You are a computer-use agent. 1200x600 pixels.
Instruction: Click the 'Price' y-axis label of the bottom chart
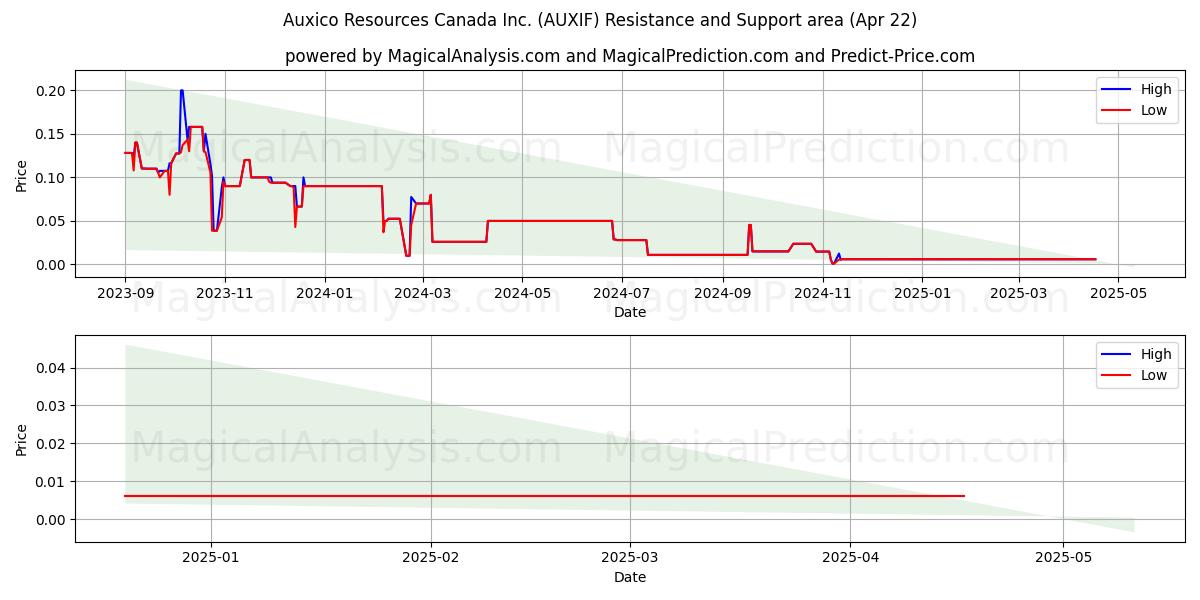(22, 439)
